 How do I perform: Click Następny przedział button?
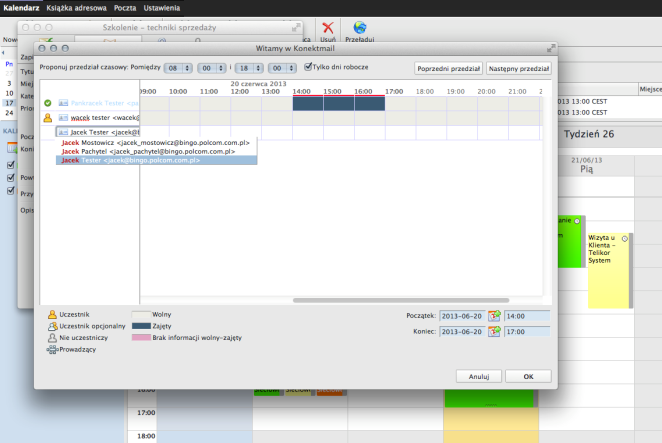[x=519, y=68]
